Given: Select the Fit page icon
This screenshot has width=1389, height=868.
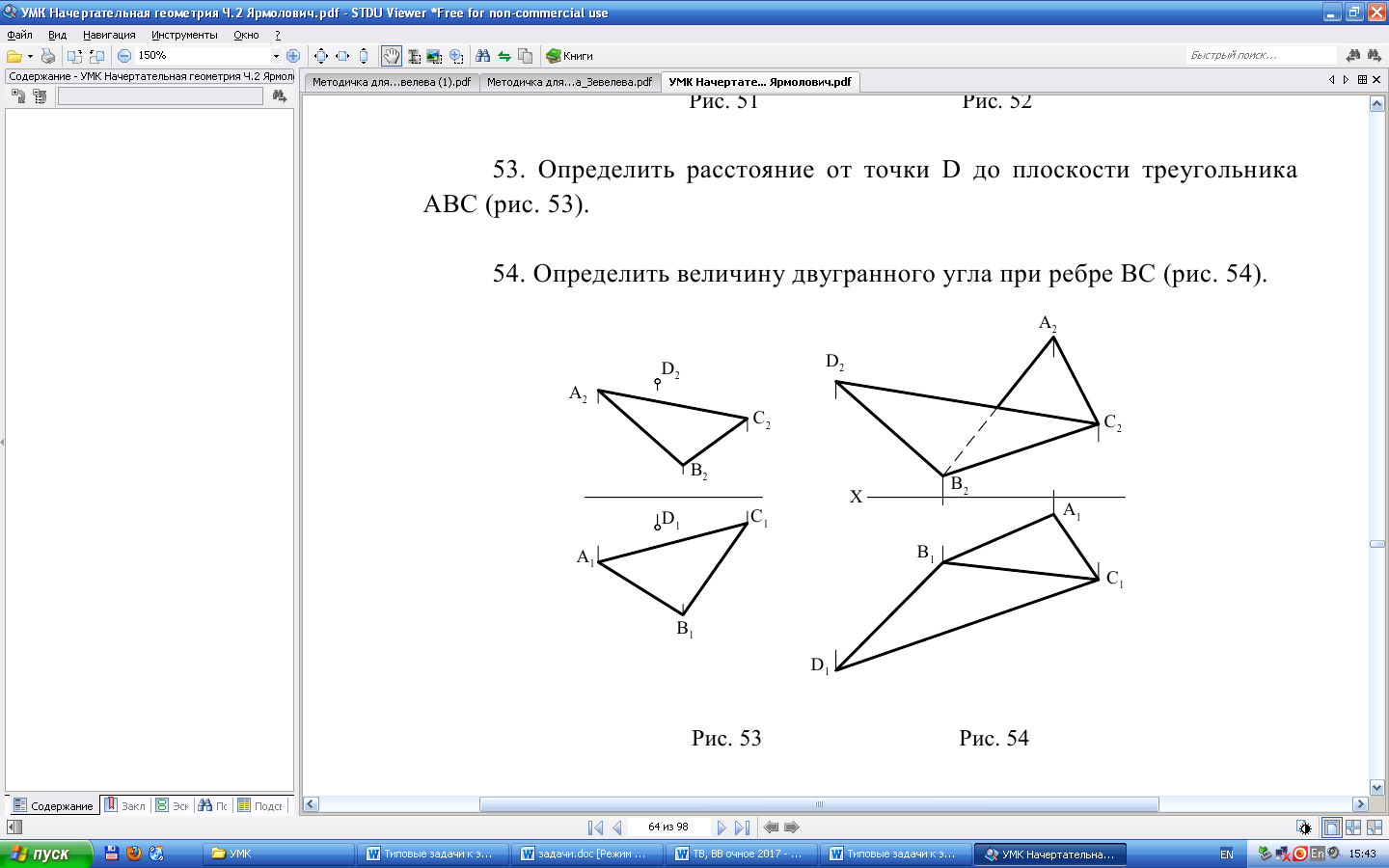Looking at the screenshot, I should point(321,56).
